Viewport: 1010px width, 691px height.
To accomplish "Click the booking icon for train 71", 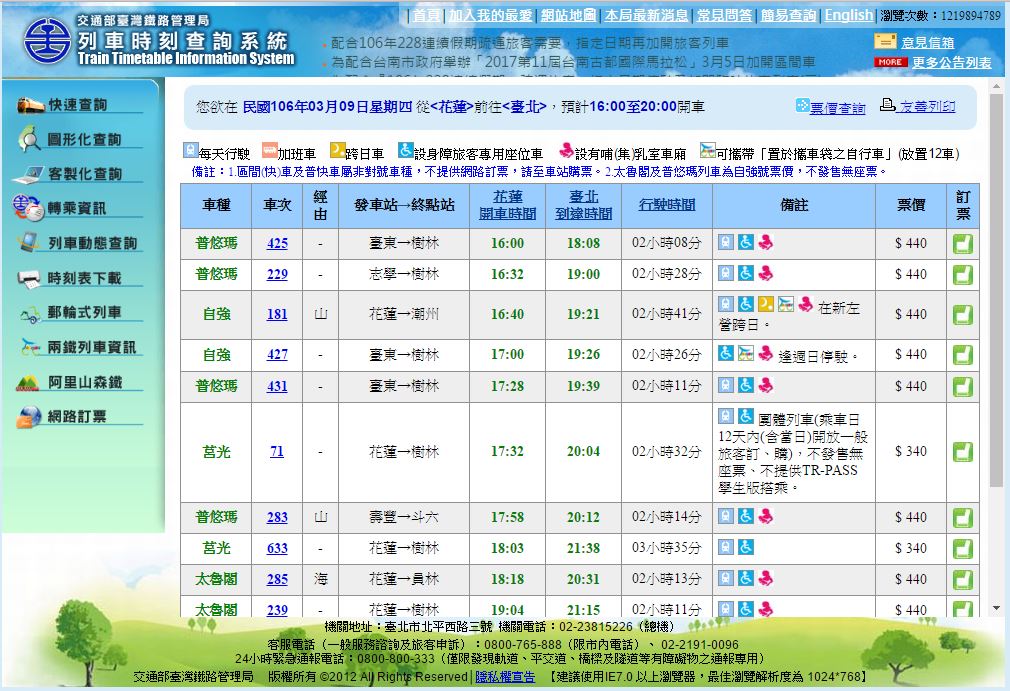I will 962,452.
